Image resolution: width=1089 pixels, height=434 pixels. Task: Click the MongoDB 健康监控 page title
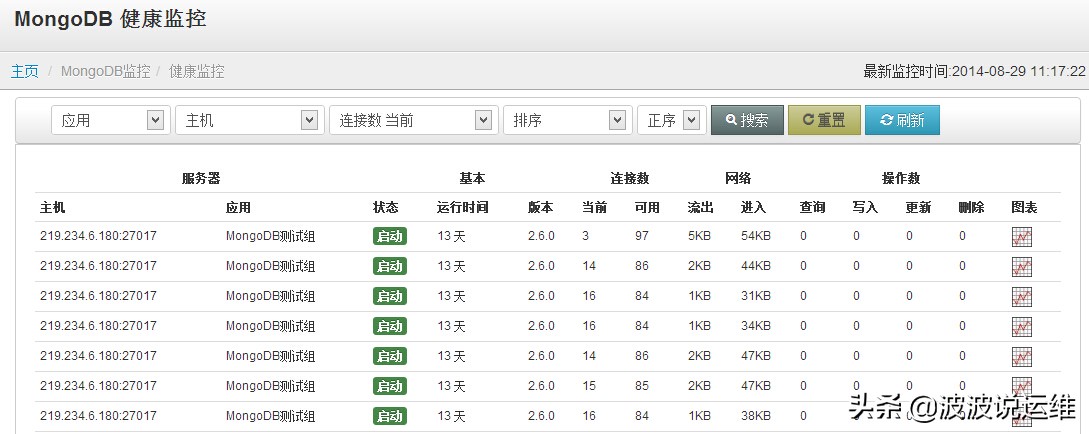[110, 19]
